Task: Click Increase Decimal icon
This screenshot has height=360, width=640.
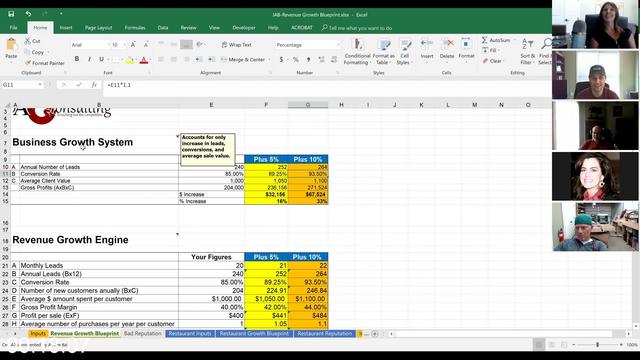Action: [x=321, y=60]
